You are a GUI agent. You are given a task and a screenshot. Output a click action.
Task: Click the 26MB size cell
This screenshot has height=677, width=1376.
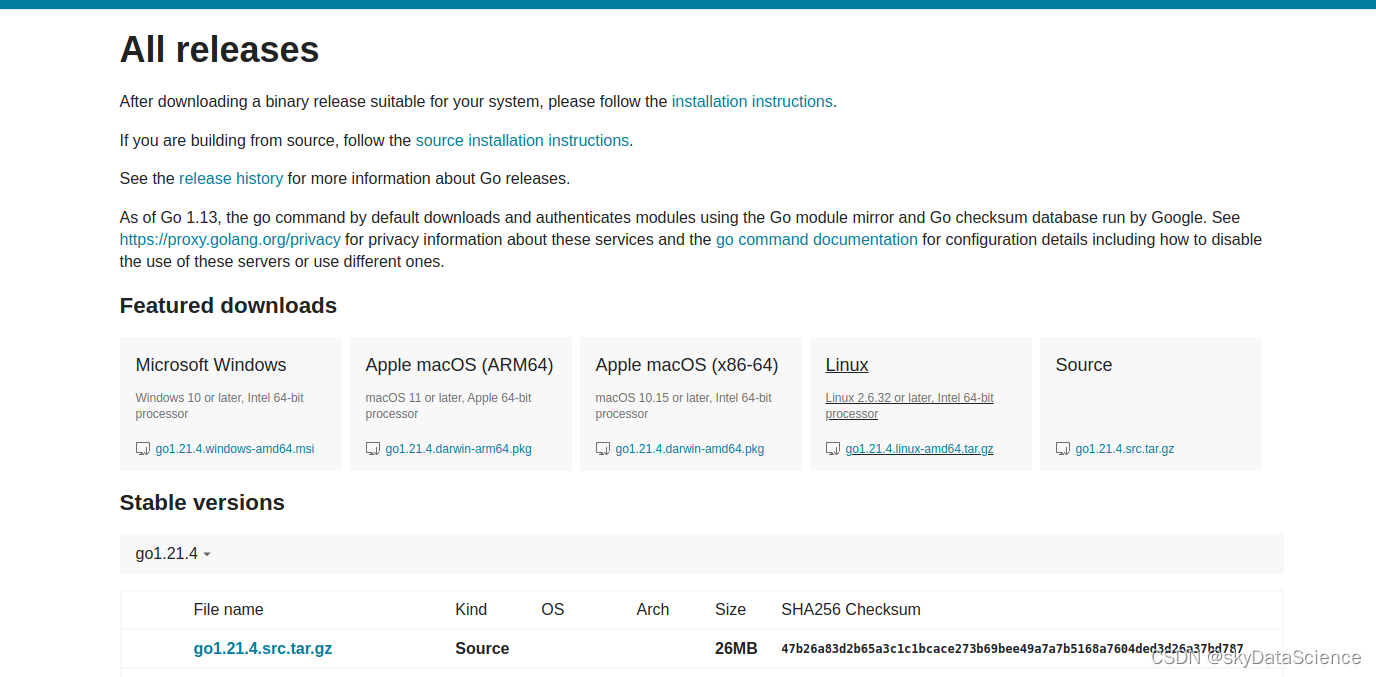tap(736, 648)
